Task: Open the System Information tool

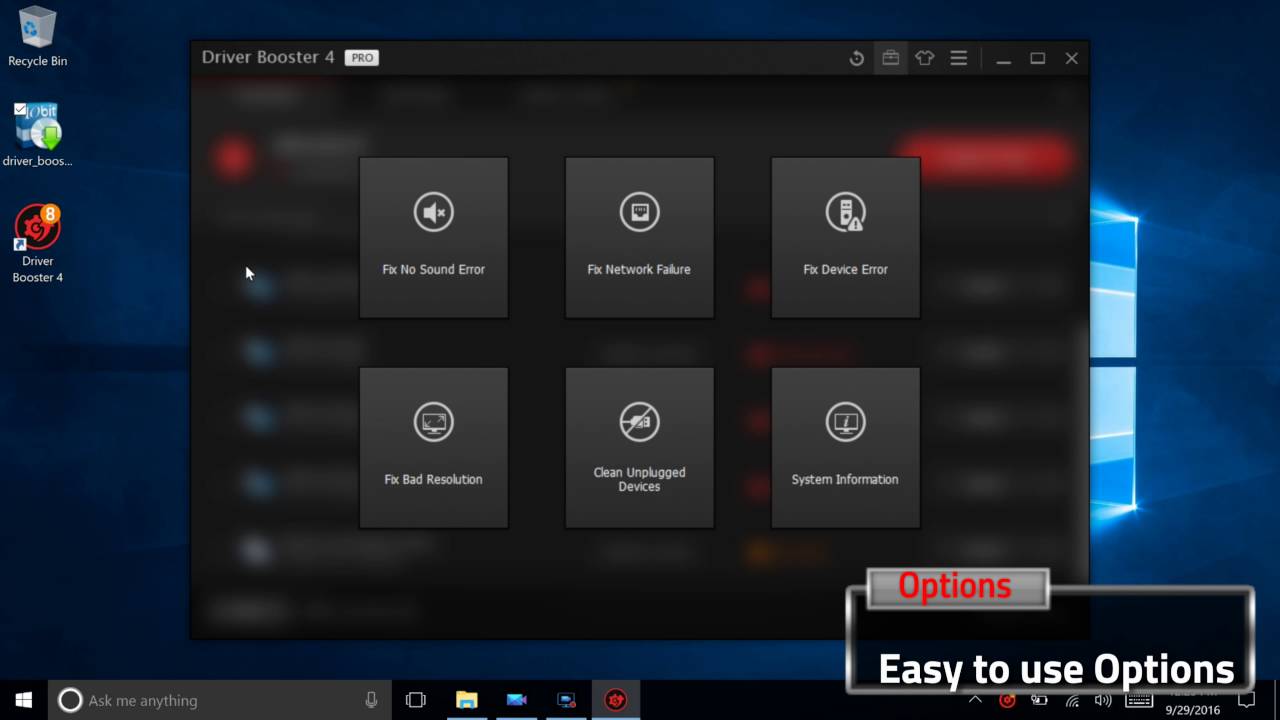Action: tap(845, 448)
